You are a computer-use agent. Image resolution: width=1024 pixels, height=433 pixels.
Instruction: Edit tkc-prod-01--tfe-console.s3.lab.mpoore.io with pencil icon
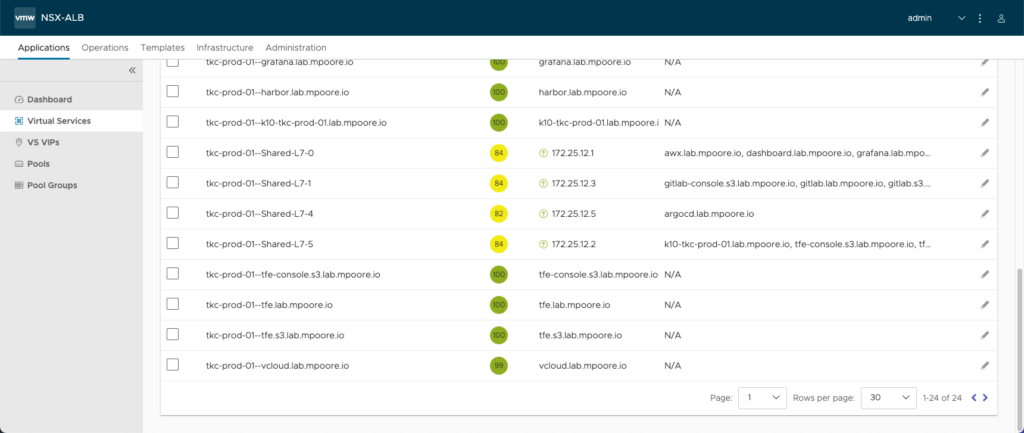(985, 275)
